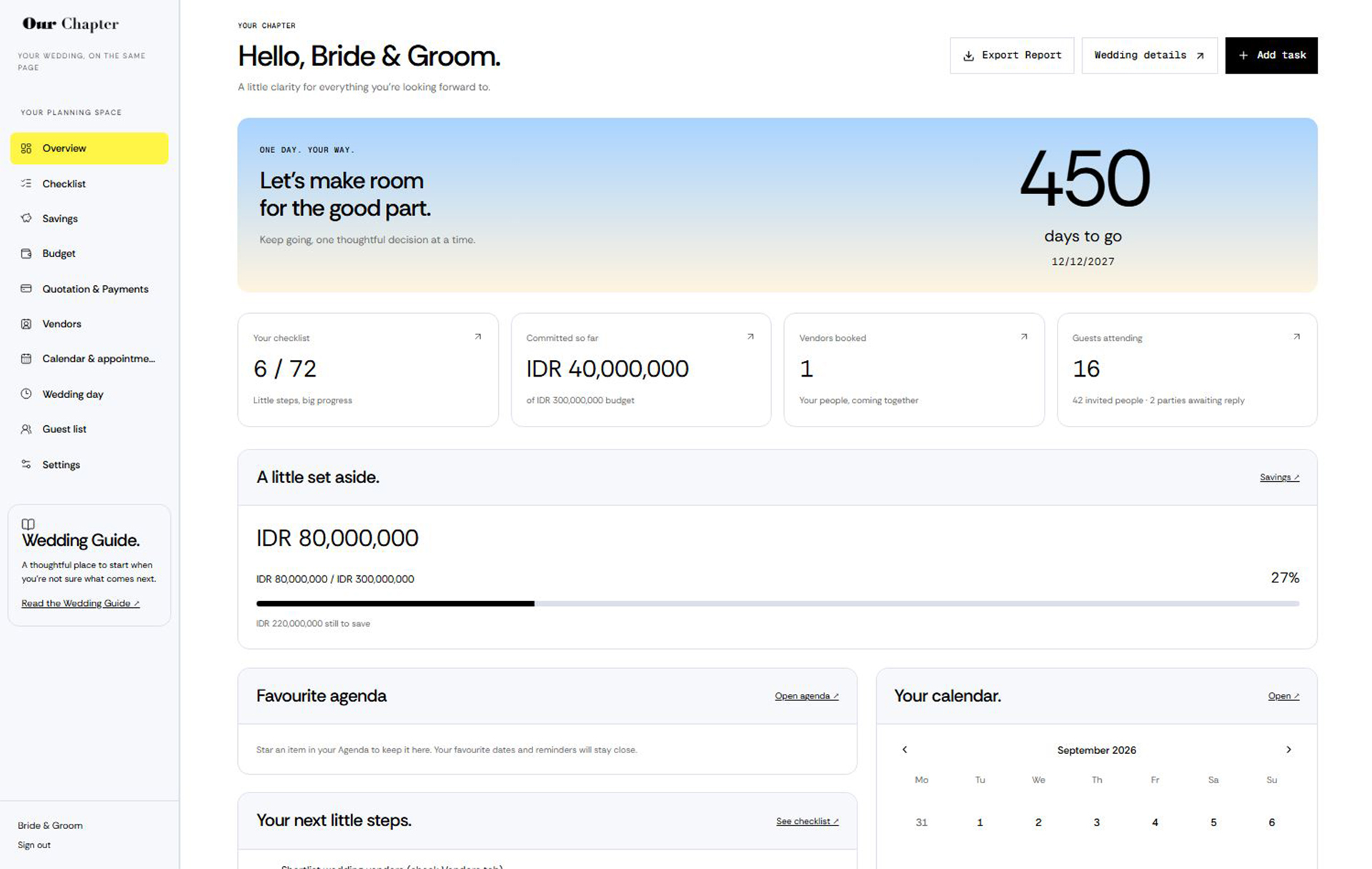Click the 27% savings percentage

pyautogui.click(x=1285, y=577)
